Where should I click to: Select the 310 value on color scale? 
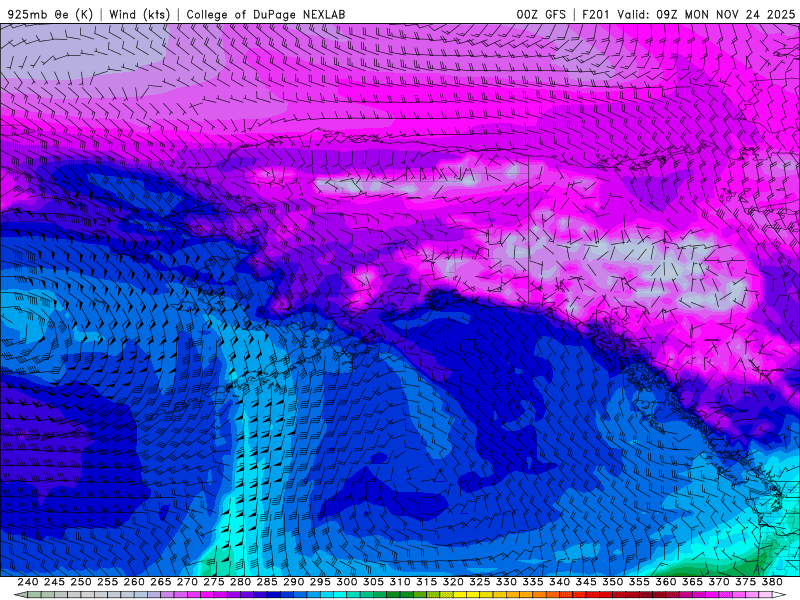(x=399, y=582)
